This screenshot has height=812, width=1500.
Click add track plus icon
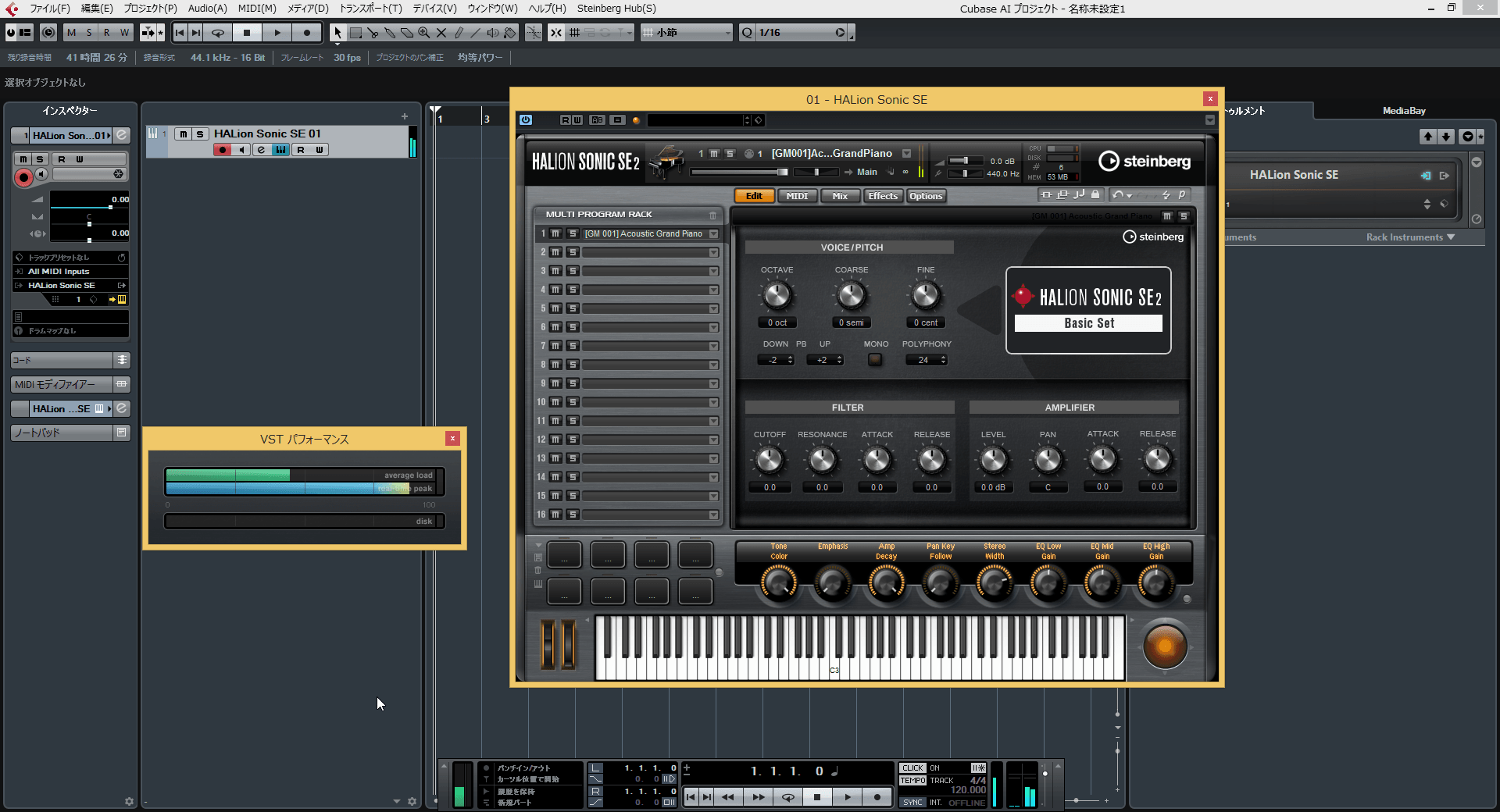pyautogui.click(x=405, y=116)
